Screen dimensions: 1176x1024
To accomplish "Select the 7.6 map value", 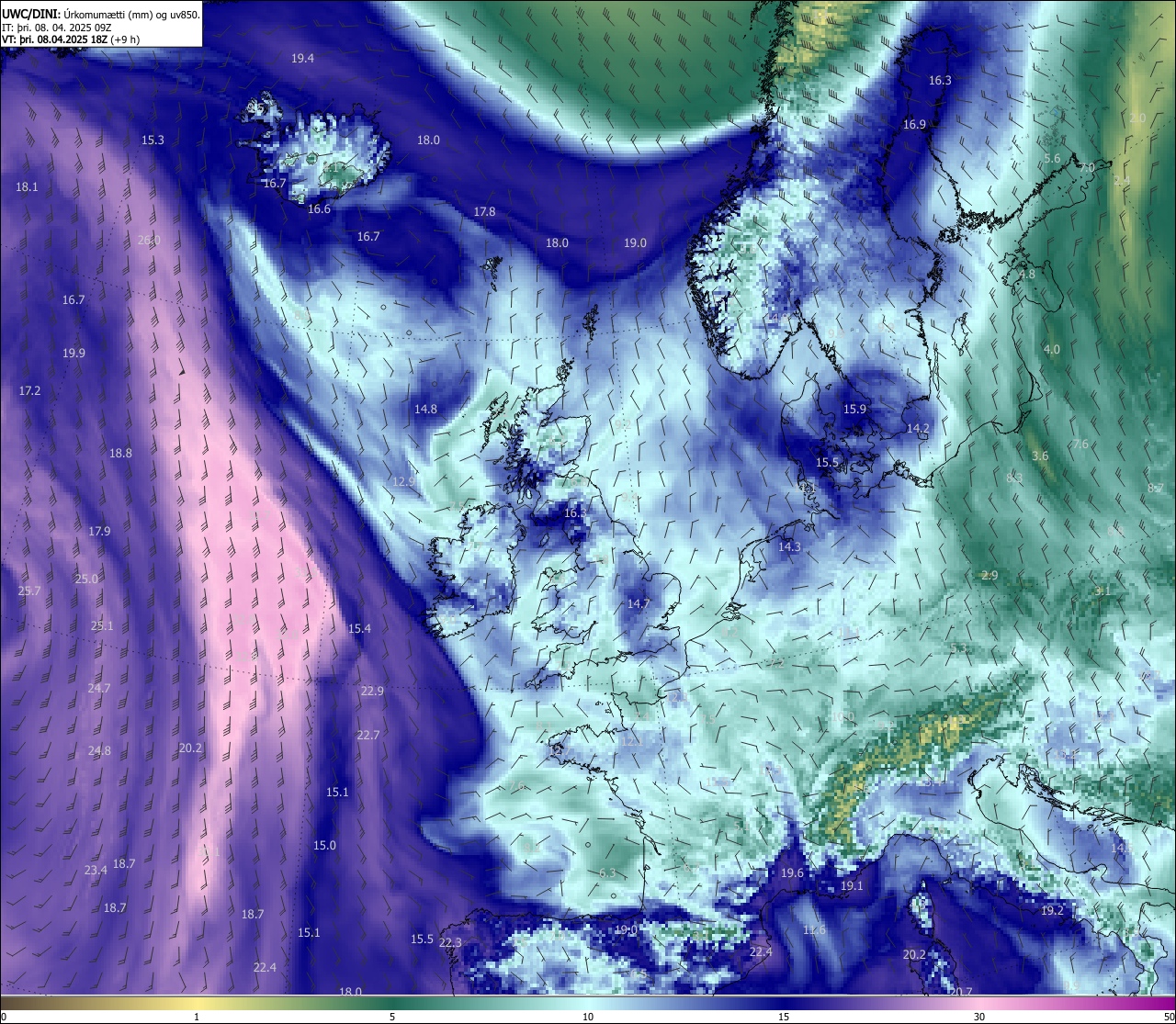I will (x=1080, y=444).
